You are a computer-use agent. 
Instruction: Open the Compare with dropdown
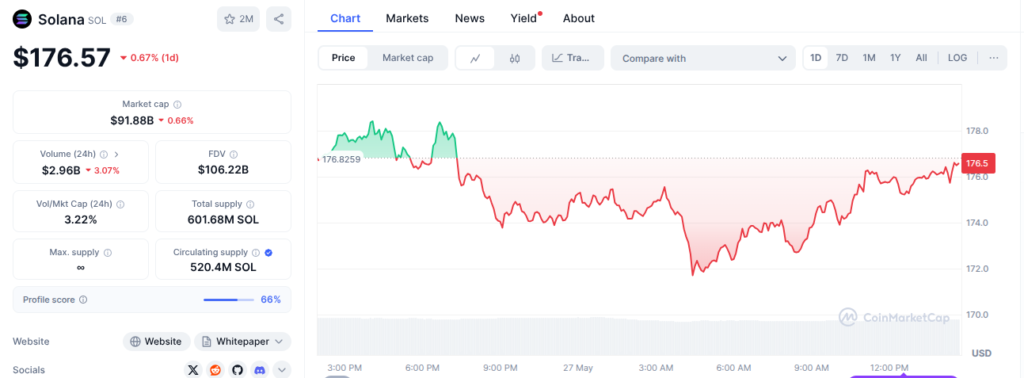[703, 58]
